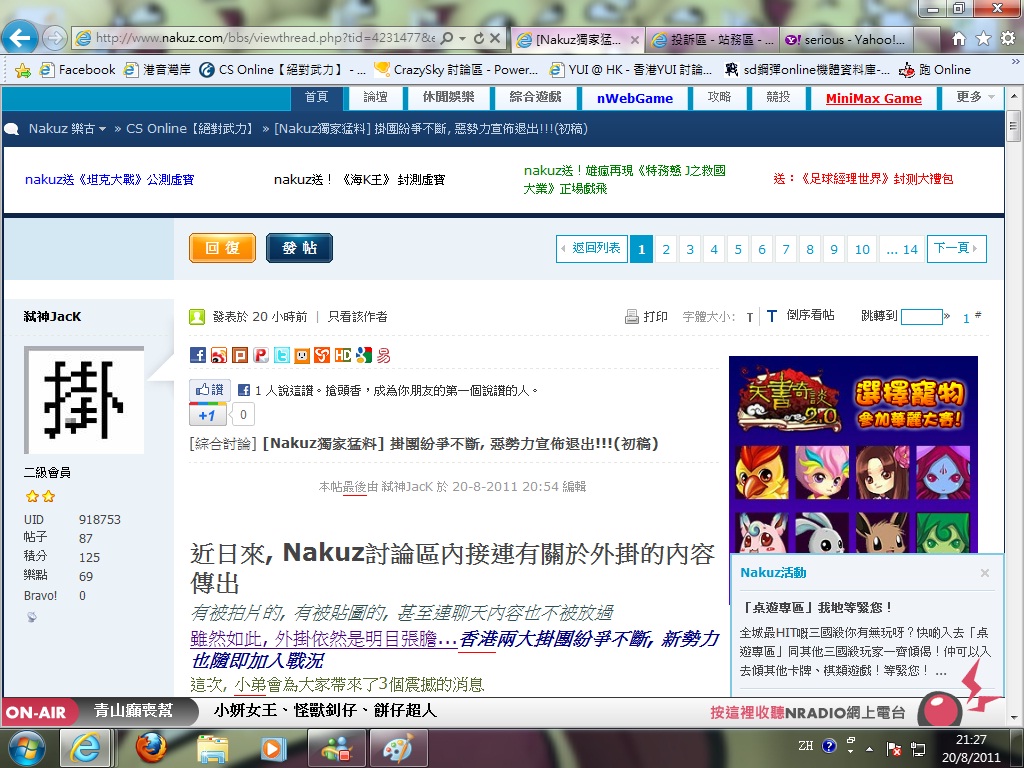Share post via the Twitter icon

[281, 355]
